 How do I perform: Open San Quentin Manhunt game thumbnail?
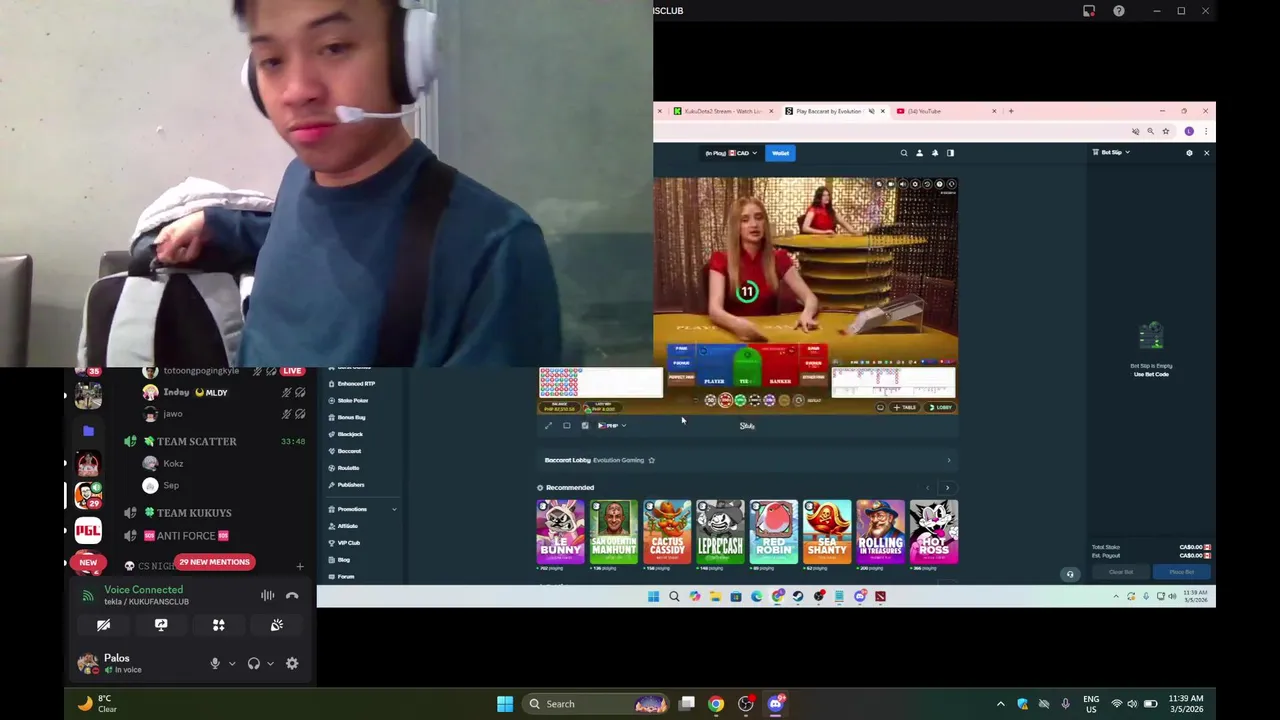(614, 532)
